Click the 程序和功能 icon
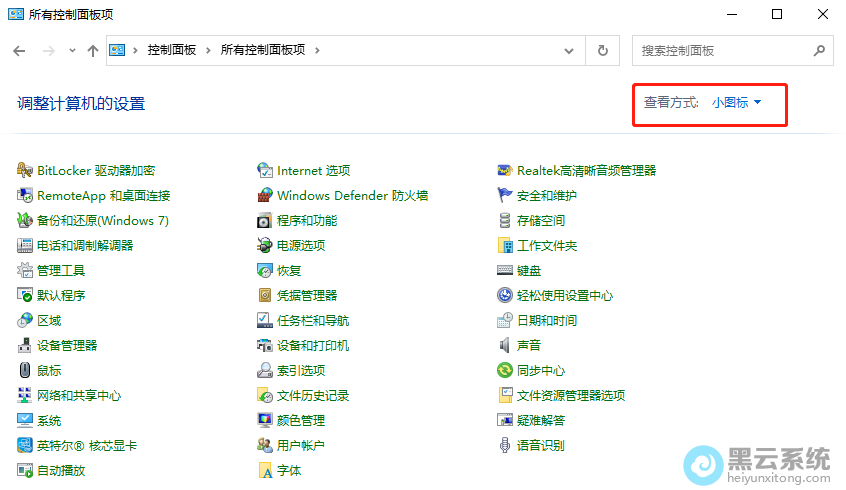846x490 pixels. click(264, 220)
